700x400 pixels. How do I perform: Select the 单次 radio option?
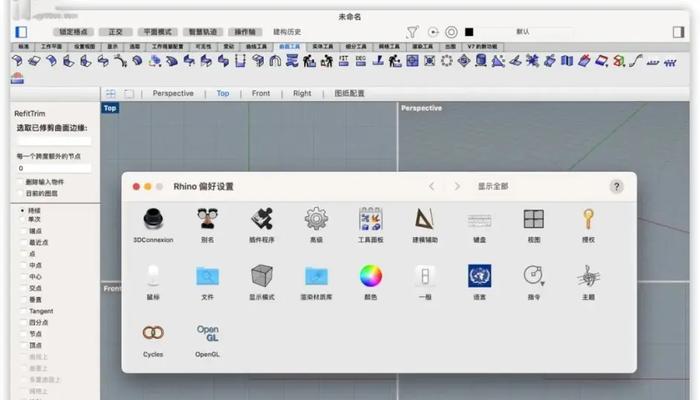coord(22,219)
